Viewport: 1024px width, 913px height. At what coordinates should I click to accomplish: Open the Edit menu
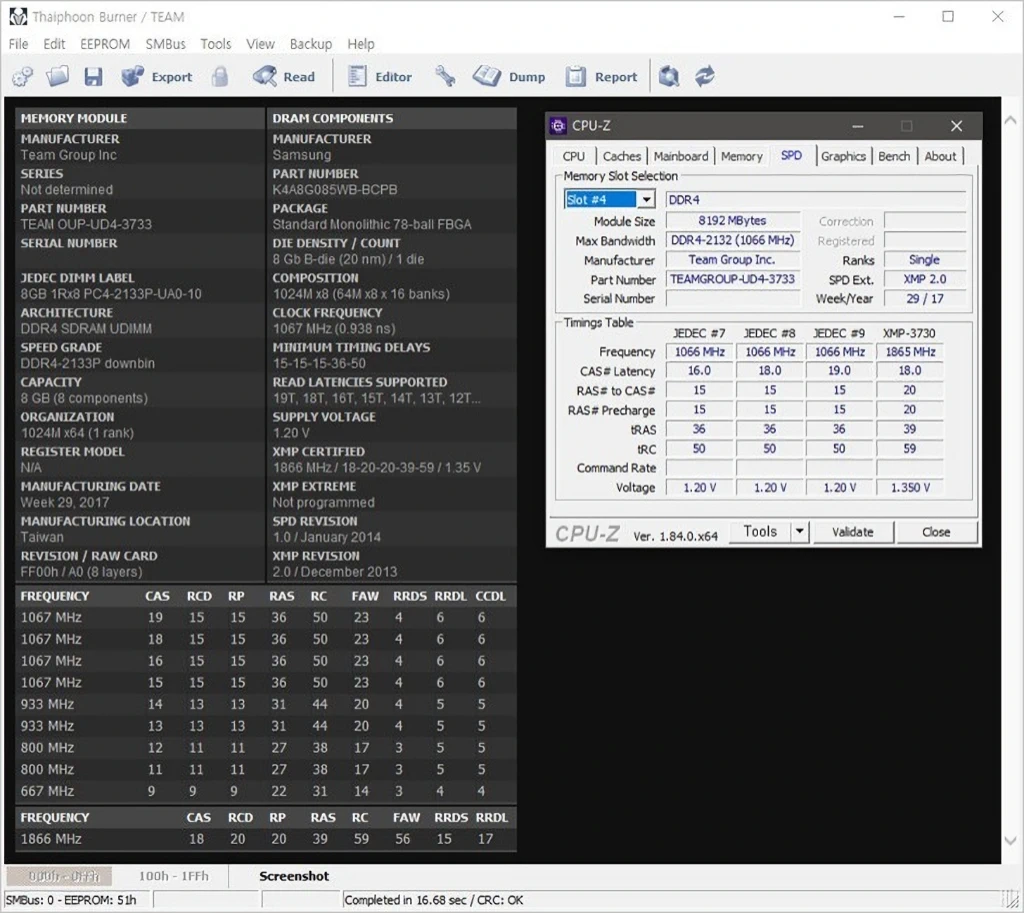pyautogui.click(x=54, y=44)
